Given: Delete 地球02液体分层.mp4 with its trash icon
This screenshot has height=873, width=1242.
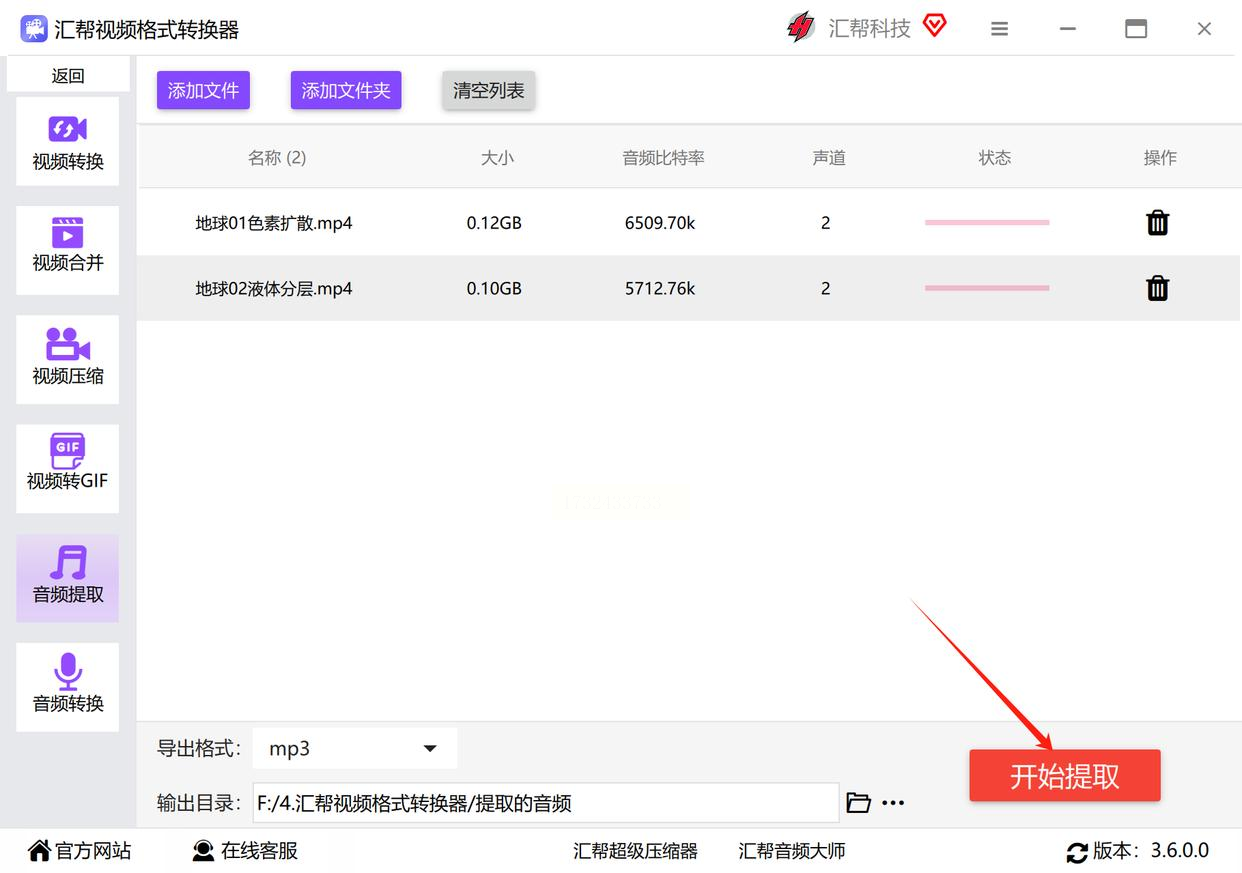Looking at the screenshot, I should pos(1157,288).
